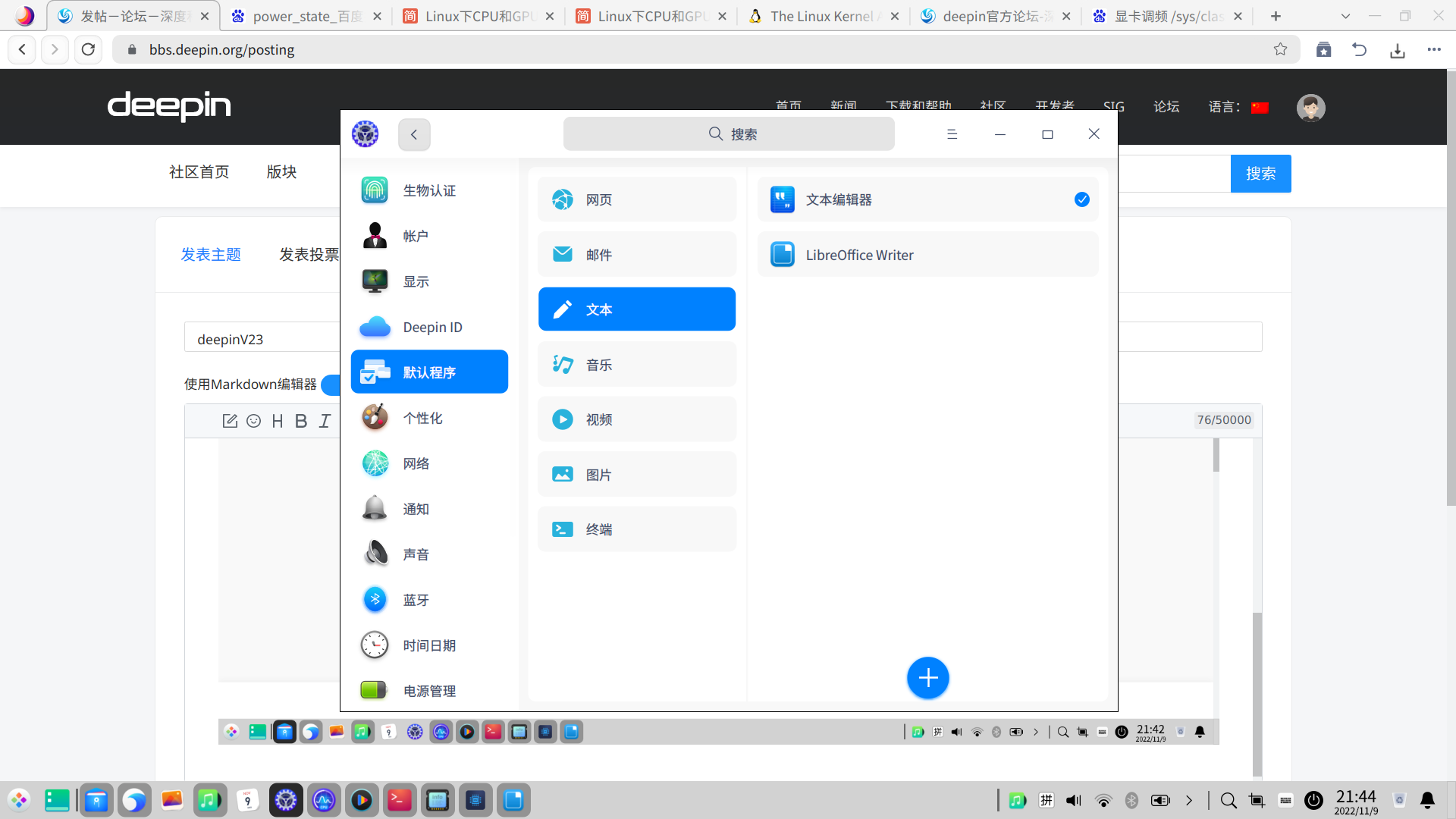Click the emoji smiley icon in editor toolbar

pyautogui.click(x=254, y=421)
